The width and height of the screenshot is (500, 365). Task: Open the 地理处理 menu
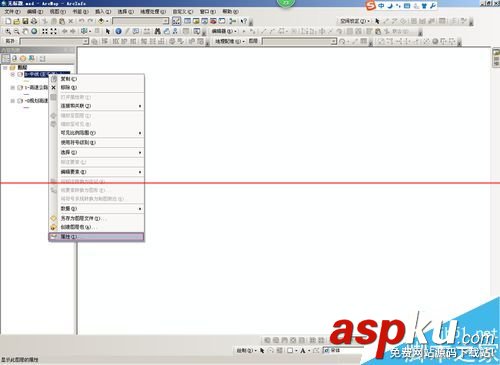click(x=153, y=12)
